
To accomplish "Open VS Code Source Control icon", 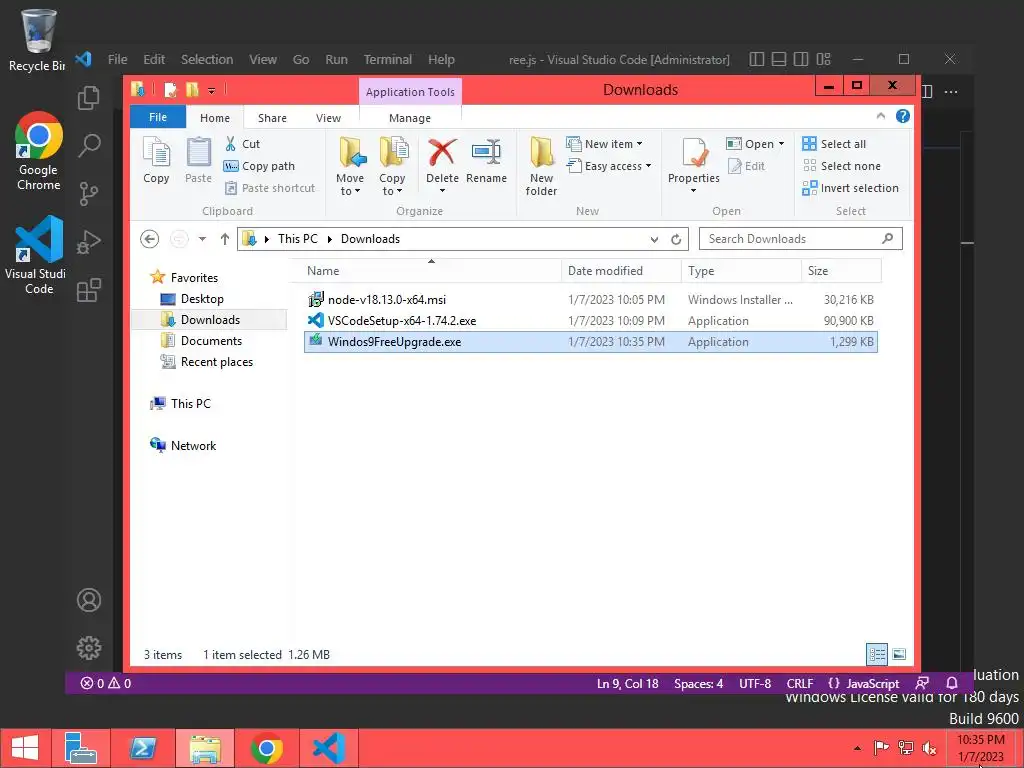I will (x=89, y=193).
